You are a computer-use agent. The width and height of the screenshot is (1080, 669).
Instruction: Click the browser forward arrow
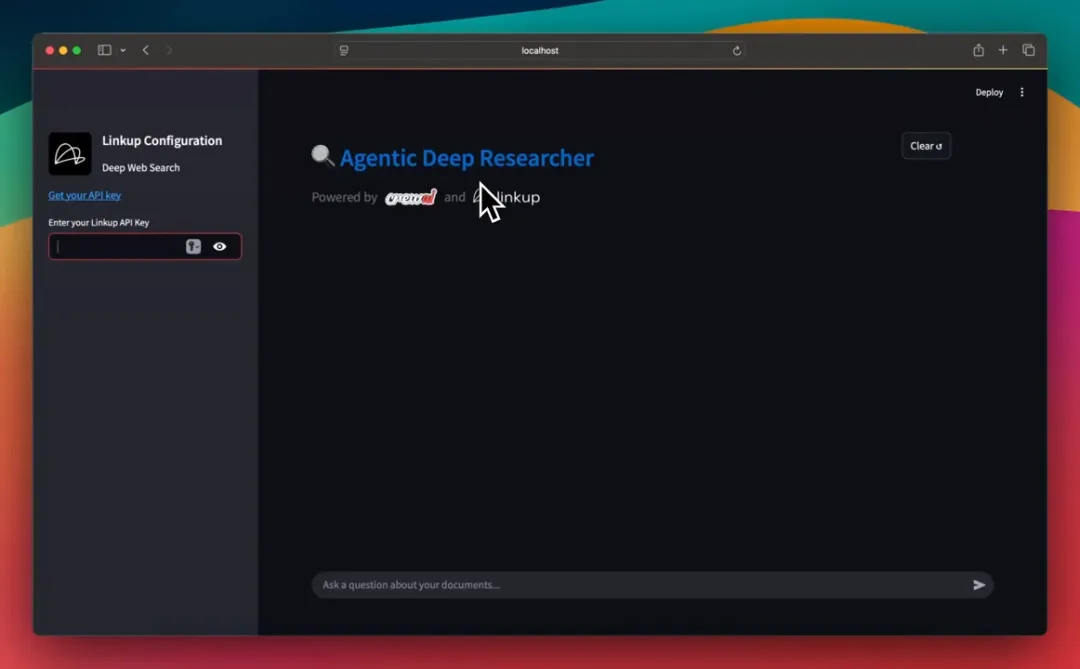[169, 50]
